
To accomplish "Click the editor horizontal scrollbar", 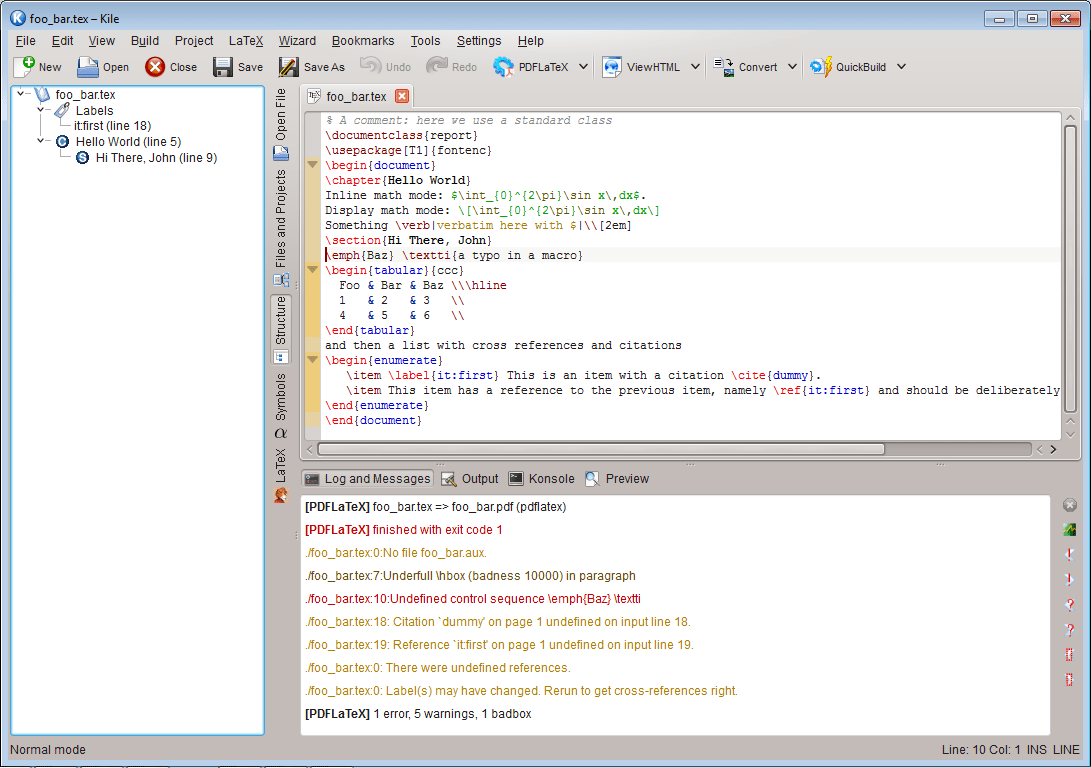I will [x=602, y=450].
